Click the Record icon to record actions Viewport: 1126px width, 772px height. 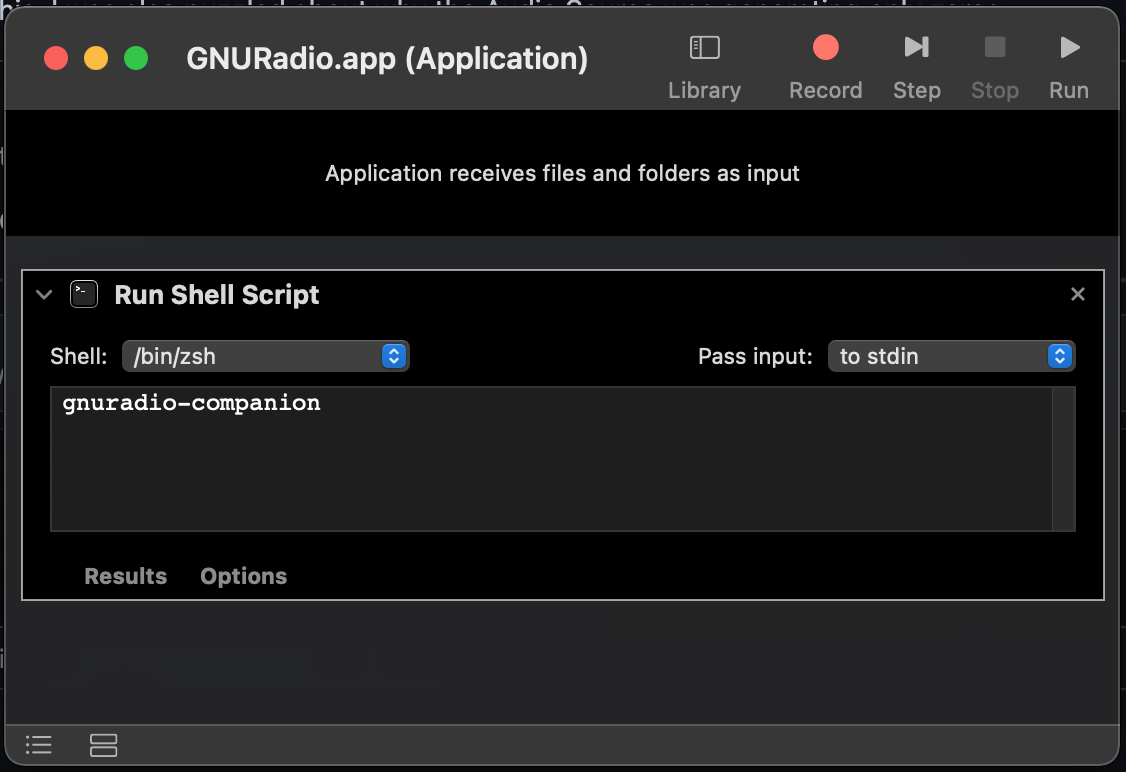[825, 46]
